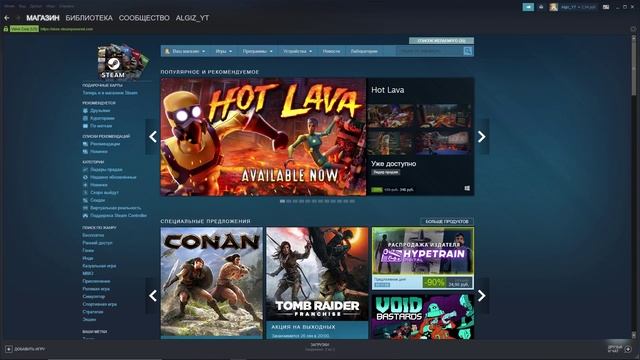Click the Big Picture mode icon
The image size is (640, 360).
point(606,7)
